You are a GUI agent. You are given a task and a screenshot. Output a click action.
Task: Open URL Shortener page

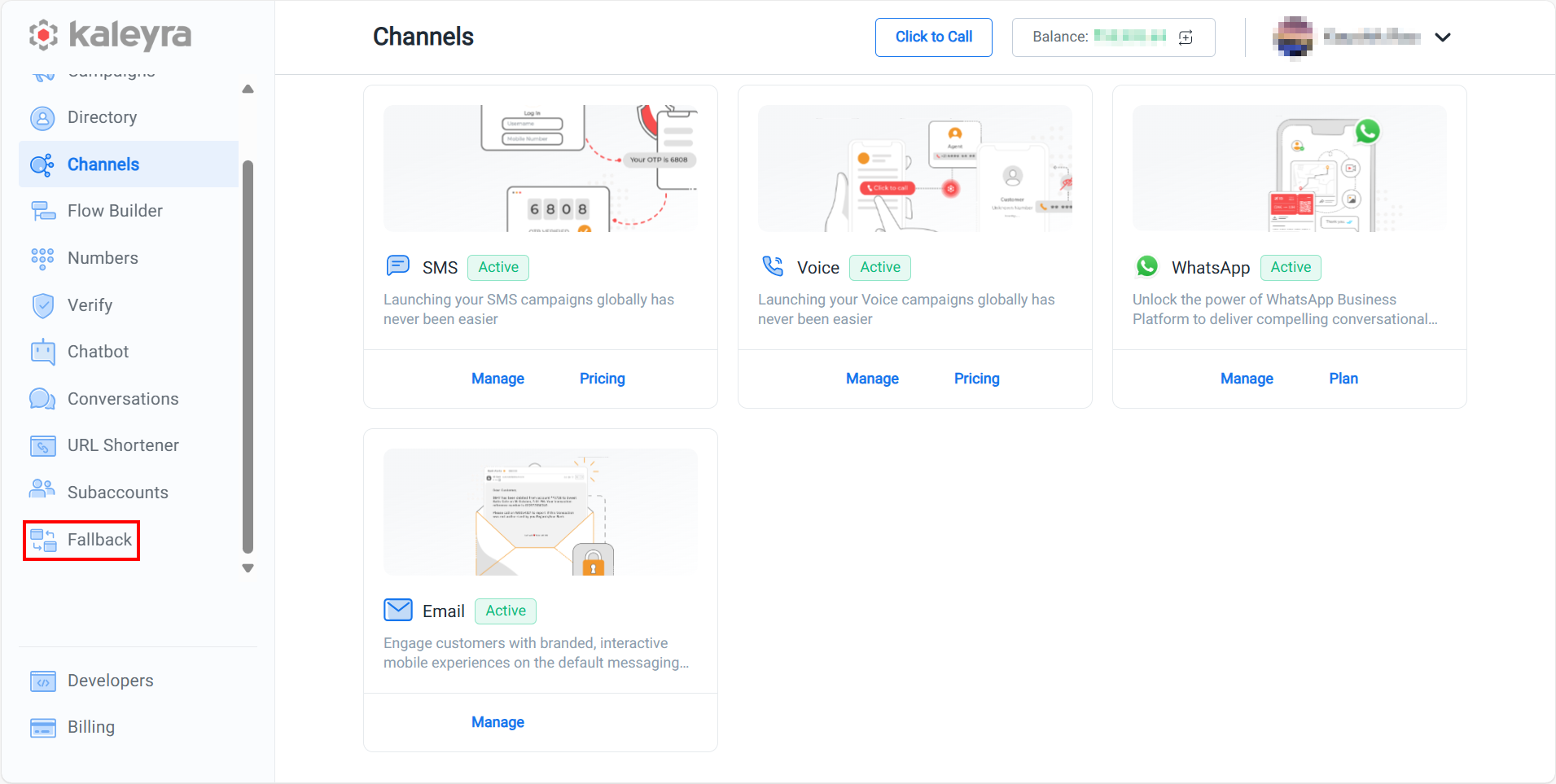click(x=129, y=445)
